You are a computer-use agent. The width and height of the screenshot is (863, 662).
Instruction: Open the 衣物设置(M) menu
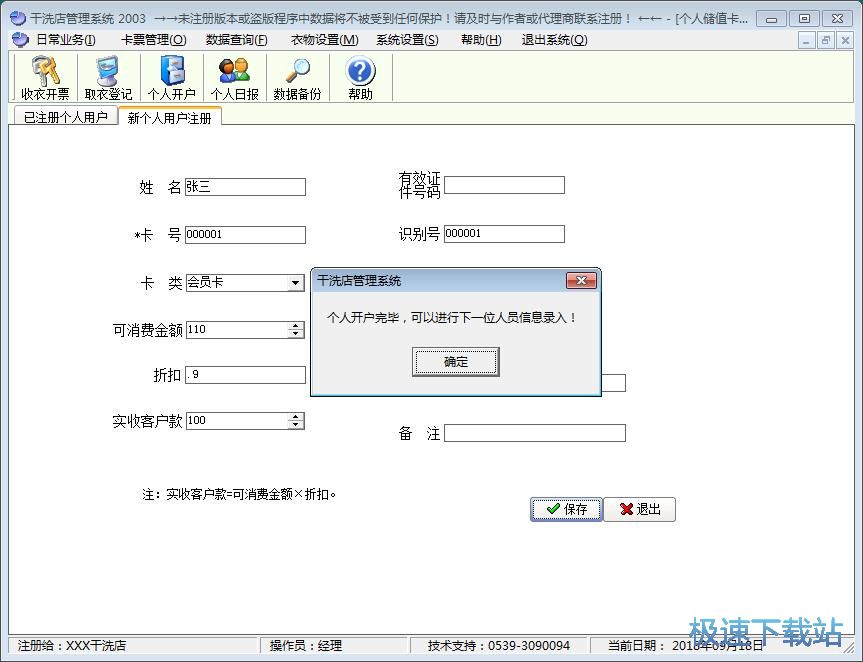tap(325, 40)
